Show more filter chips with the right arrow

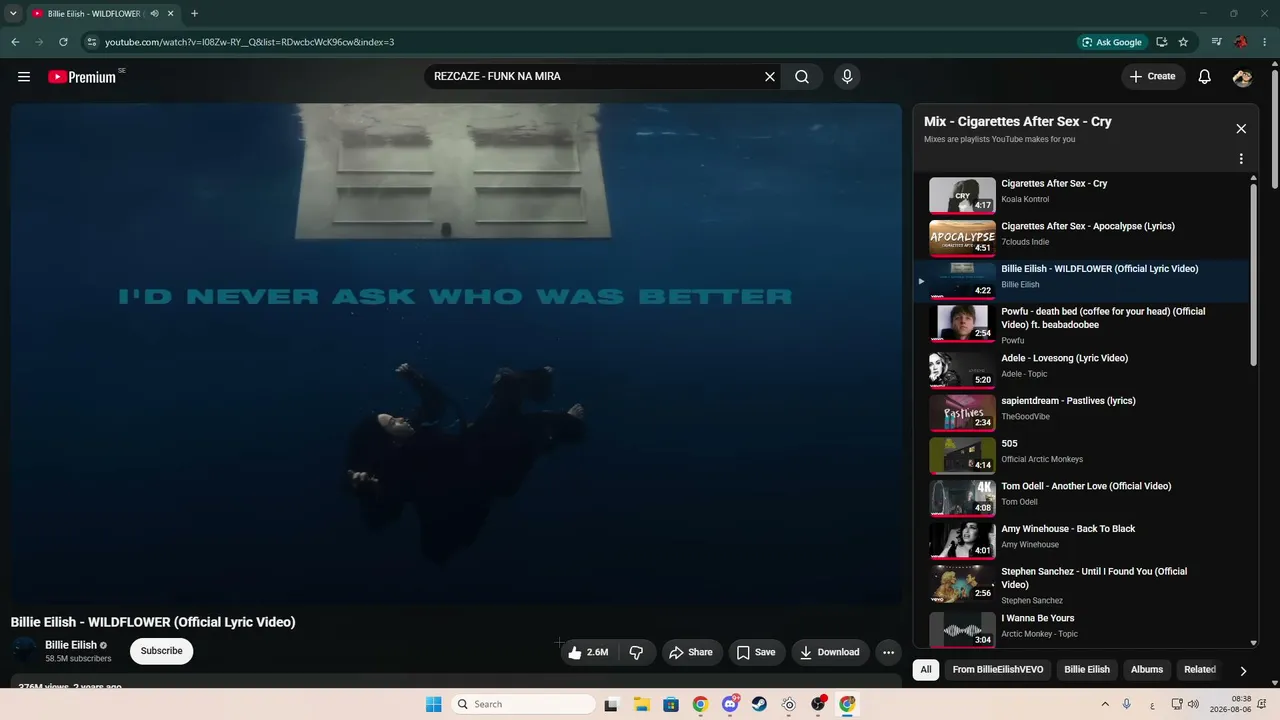click(1243, 670)
